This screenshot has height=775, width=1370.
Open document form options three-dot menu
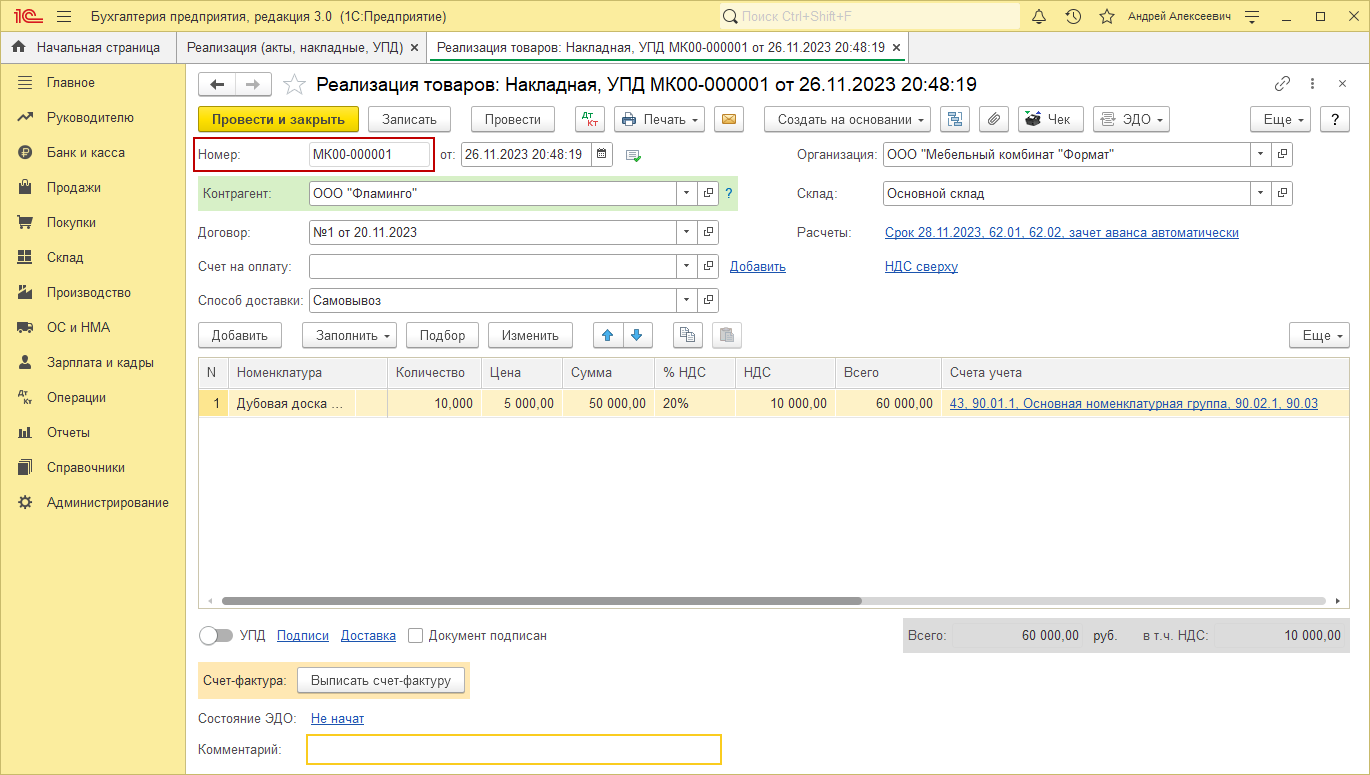pos(1312,85)
